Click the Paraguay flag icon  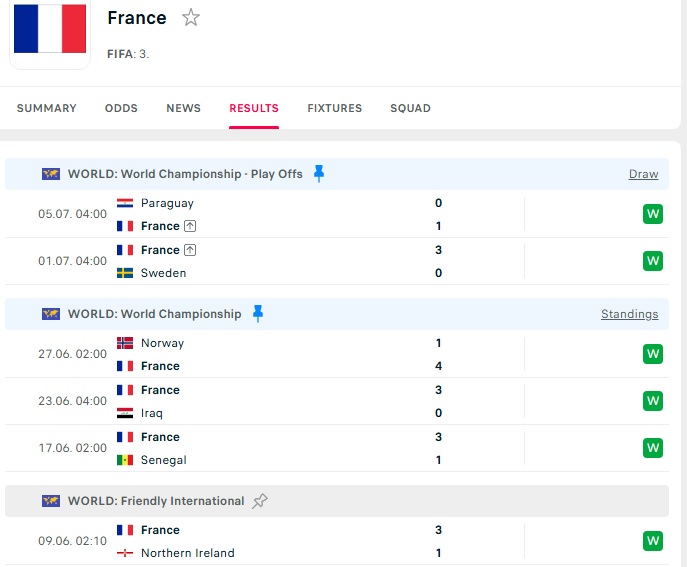[x=125, y=203]
